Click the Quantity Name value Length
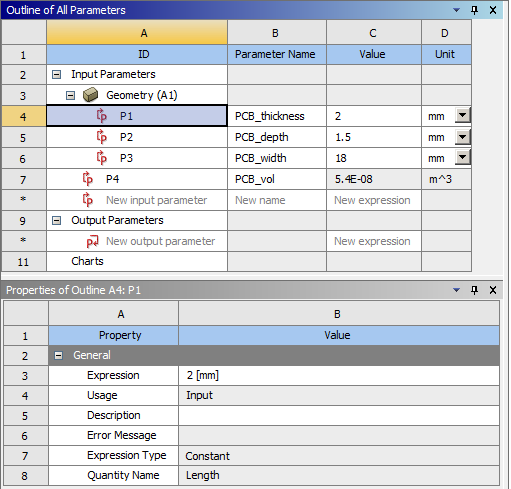This screenshot has height=489, width=511. pos(339,476)
